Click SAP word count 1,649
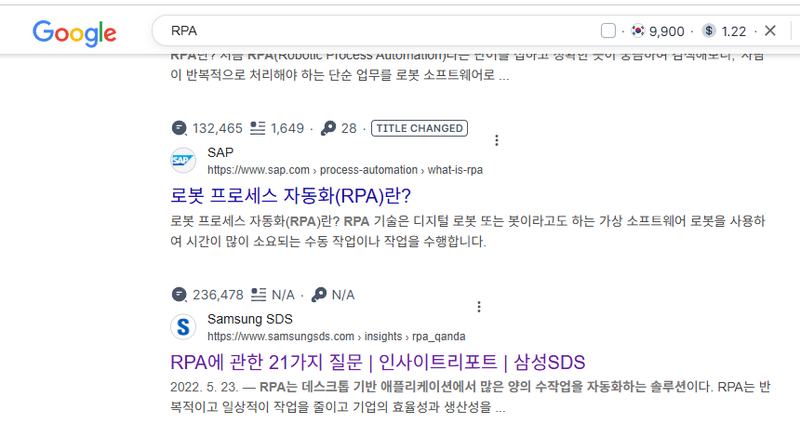 [x=287, y=129]
